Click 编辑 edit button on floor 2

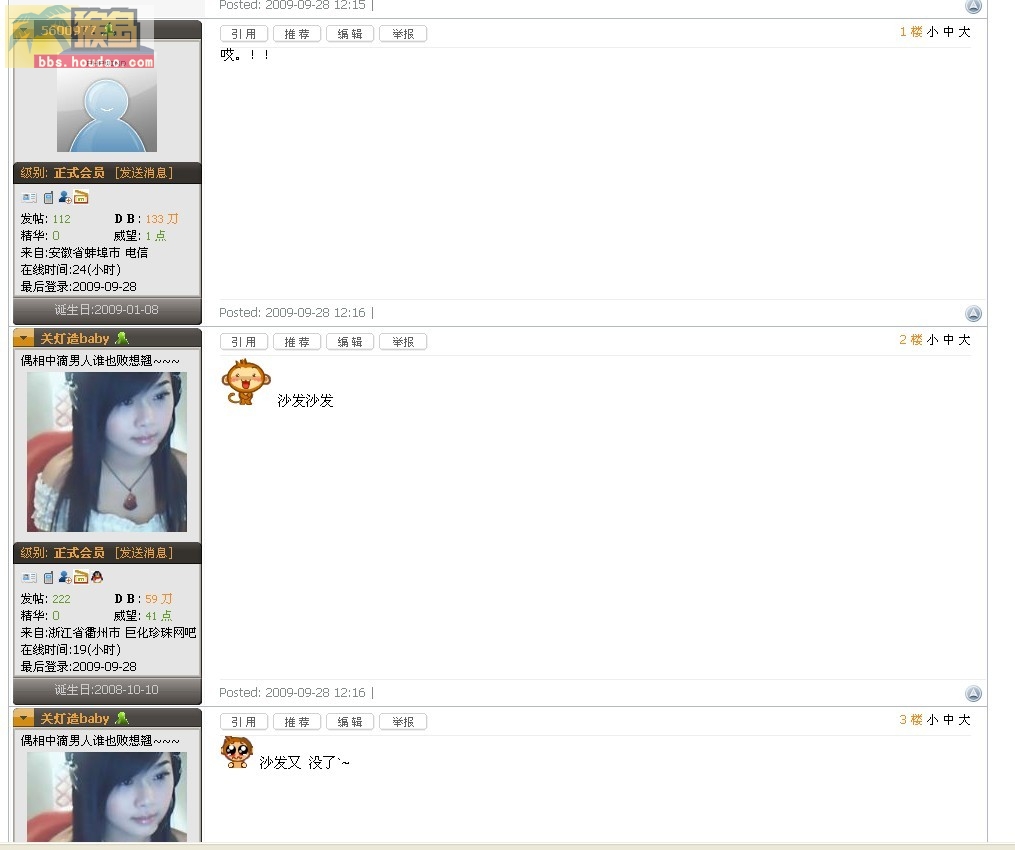coord(350,342)
